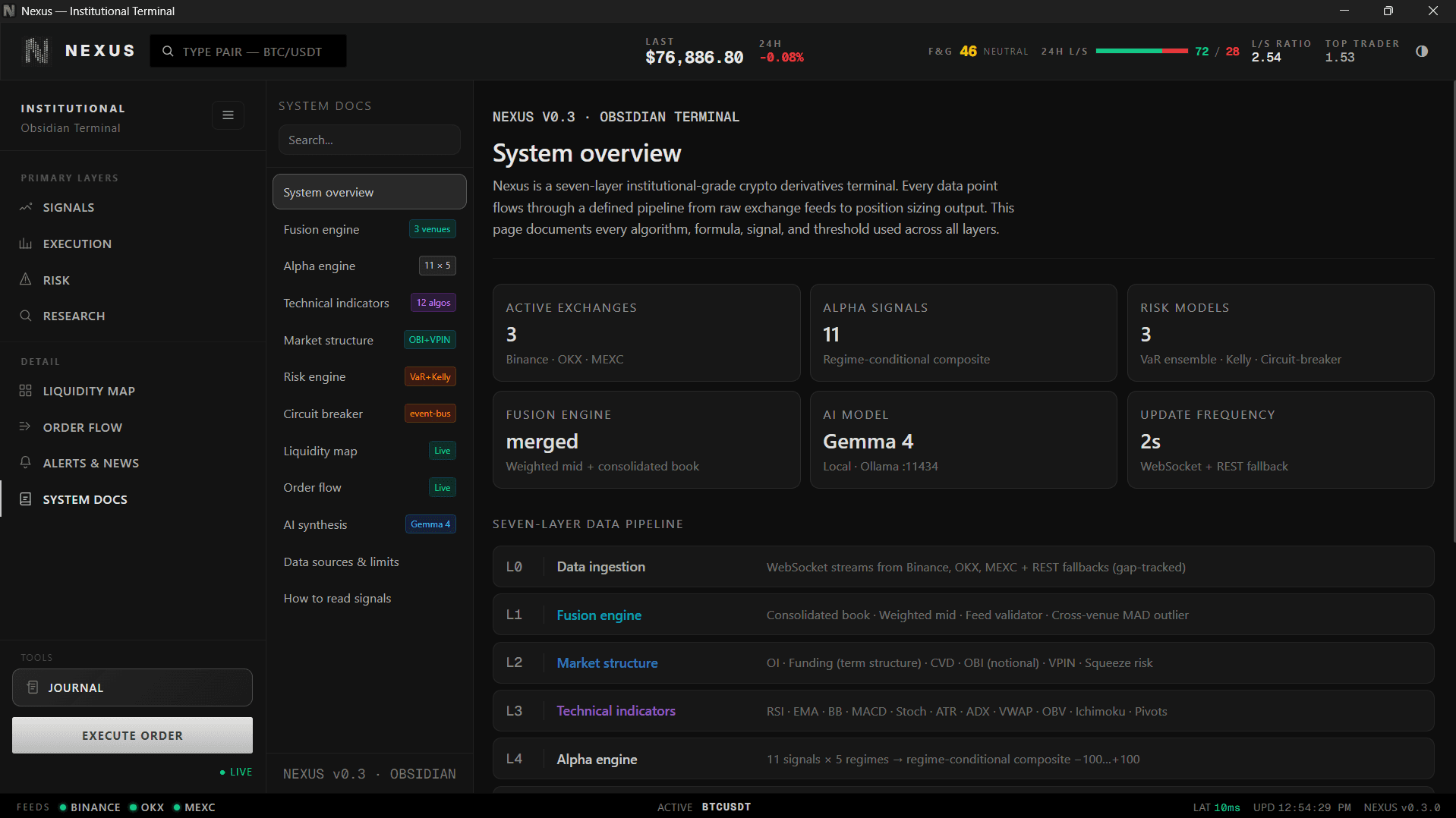Follow the Market structure L2 pipeline link
The width and height of the screenshot is (1456, 818).
(607, 662)
